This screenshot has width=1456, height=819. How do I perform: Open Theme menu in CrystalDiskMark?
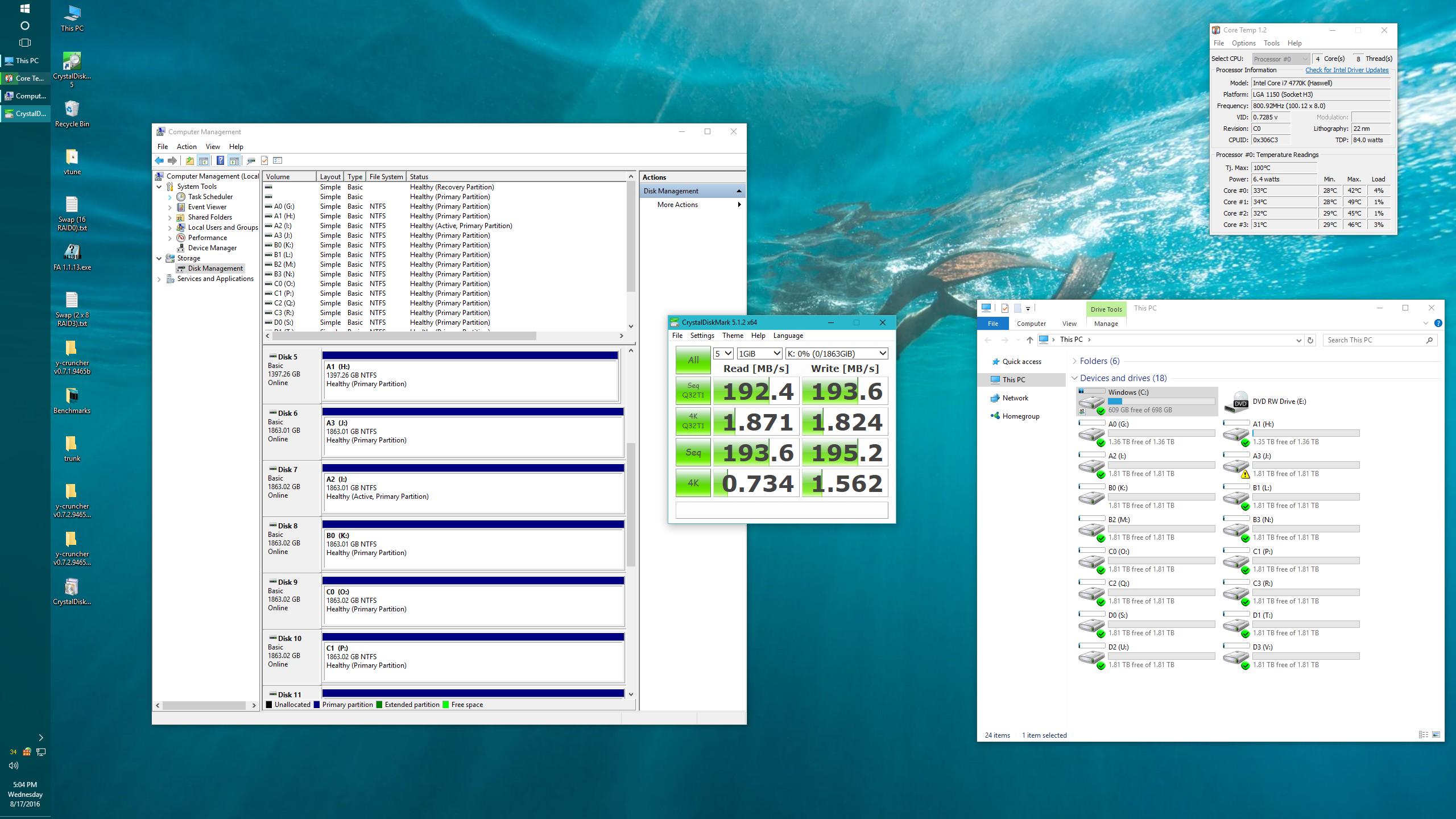pyautogui.click(x=733, y=336)
